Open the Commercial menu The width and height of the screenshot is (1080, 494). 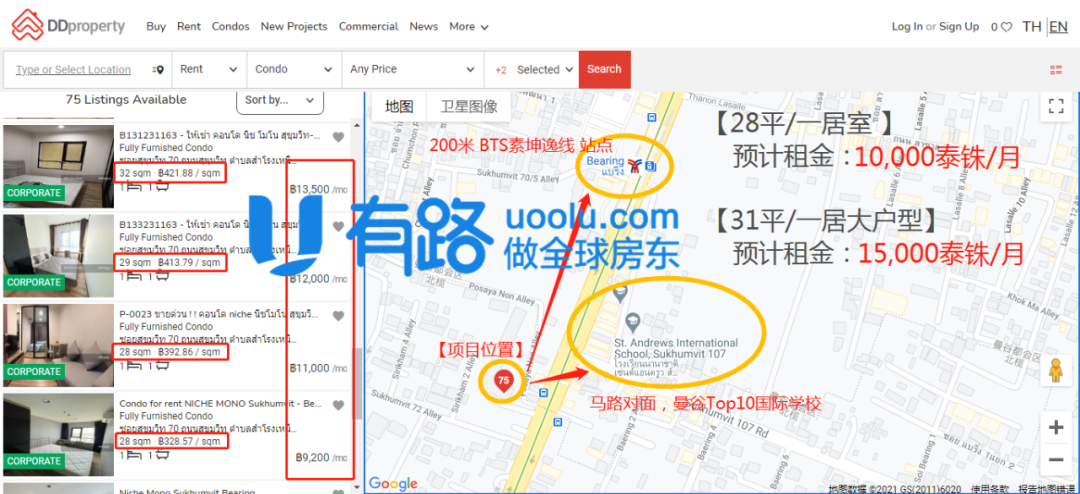click(x=368, y=27)
